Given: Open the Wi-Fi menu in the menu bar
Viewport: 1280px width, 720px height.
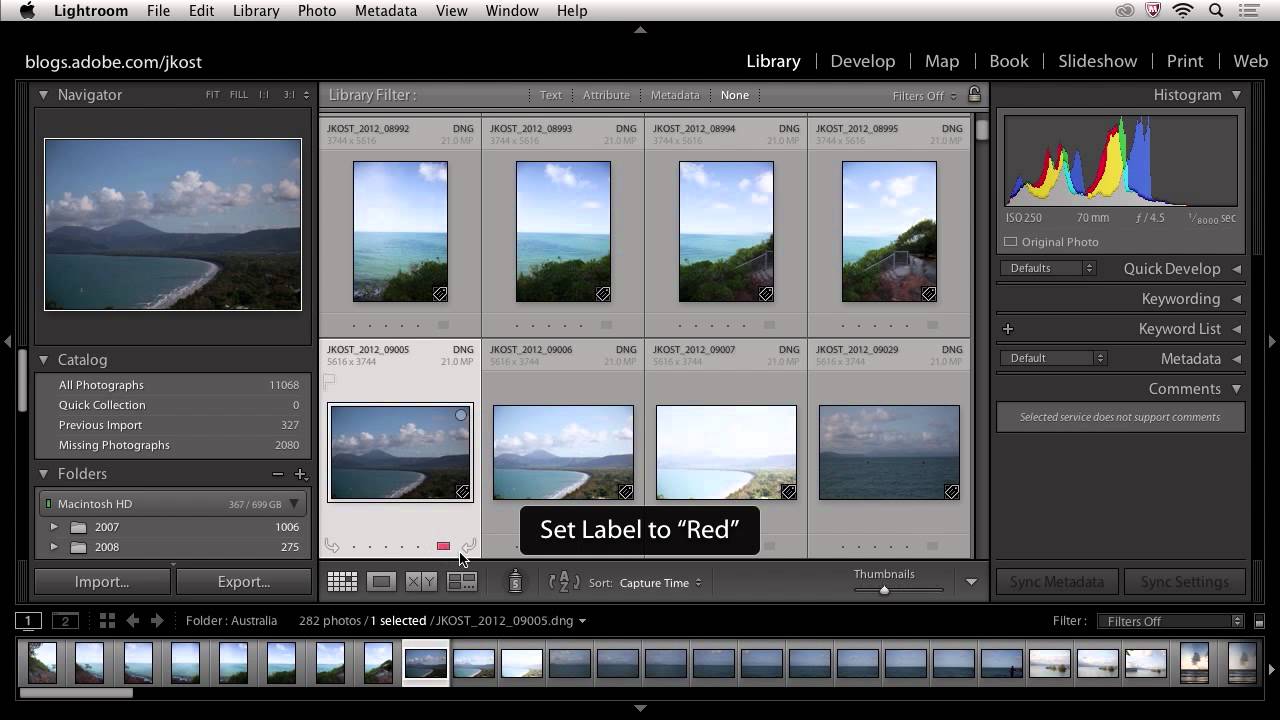Looking at the screenshot, I should [1184, 11].
